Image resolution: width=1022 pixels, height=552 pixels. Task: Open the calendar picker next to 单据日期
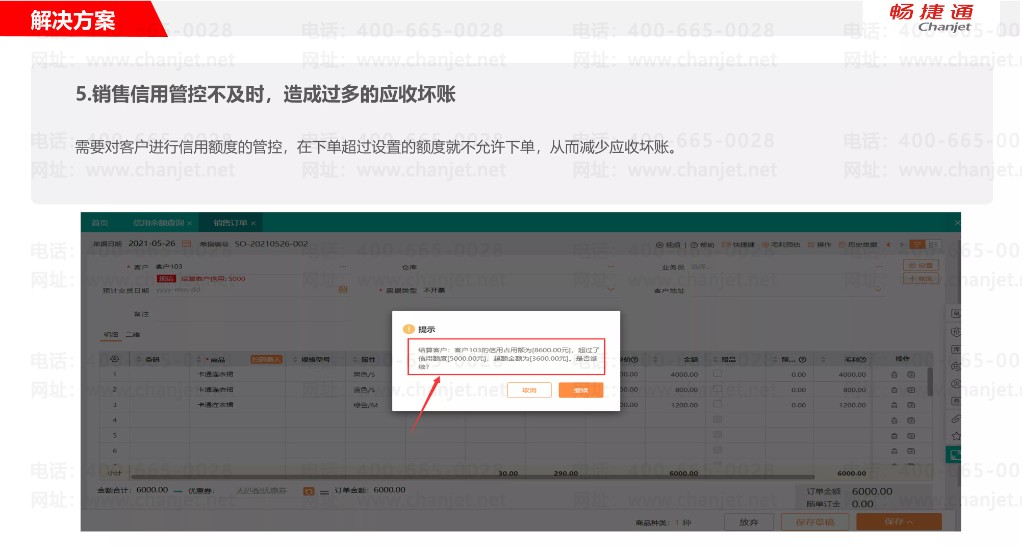tap(186, 244)
